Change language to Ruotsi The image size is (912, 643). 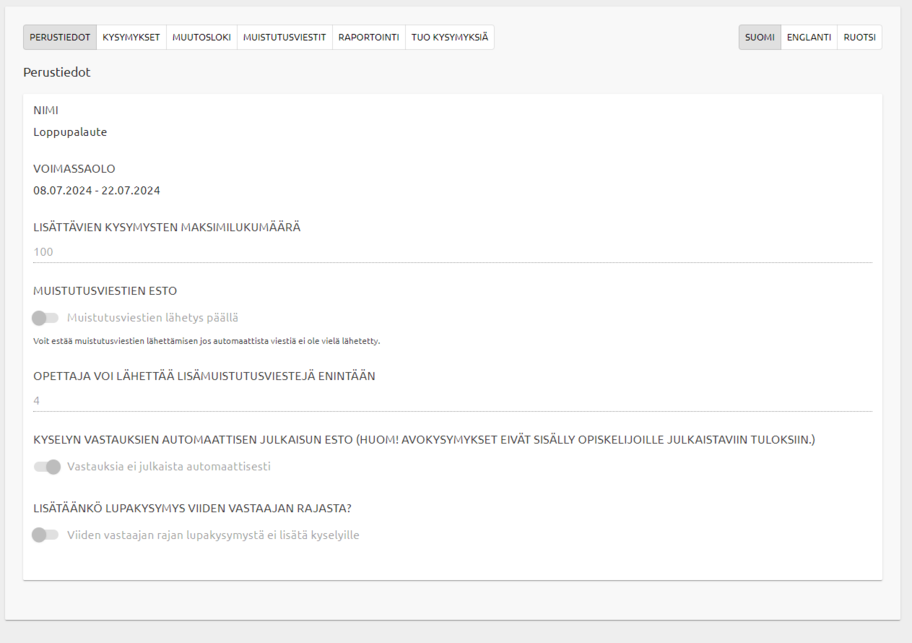coord(859,38)
